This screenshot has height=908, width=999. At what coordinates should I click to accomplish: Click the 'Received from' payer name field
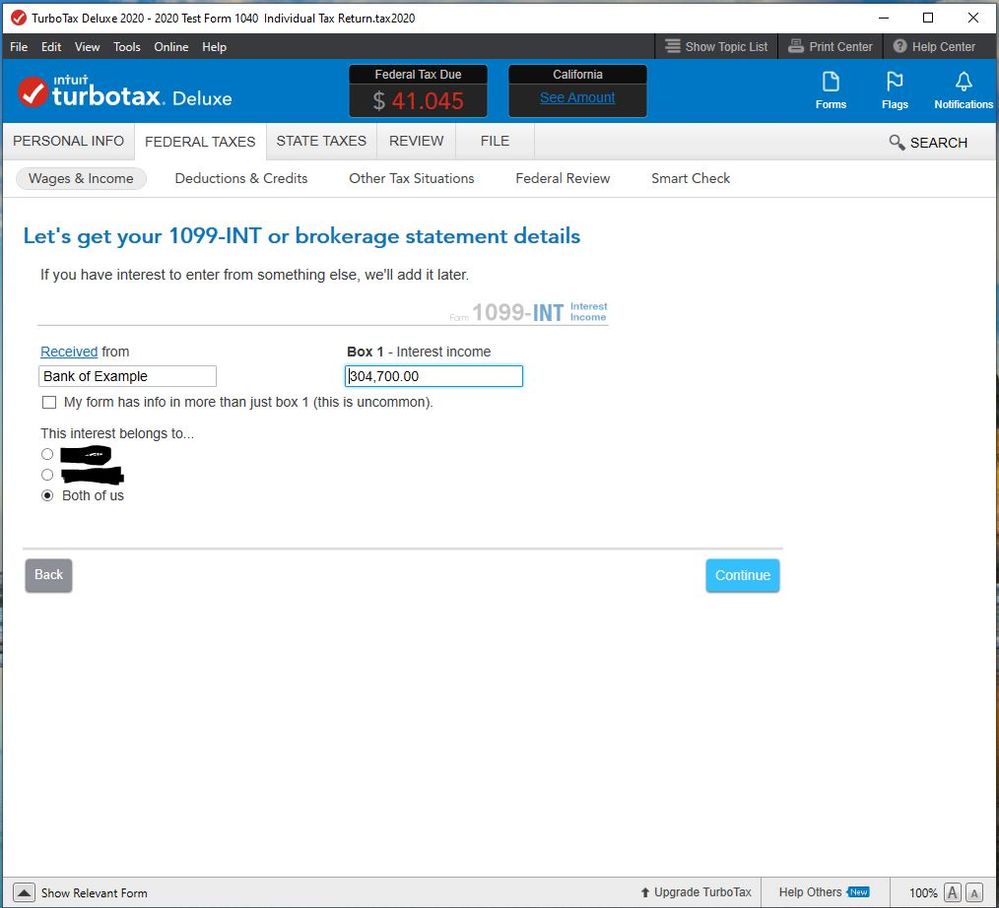127,376
